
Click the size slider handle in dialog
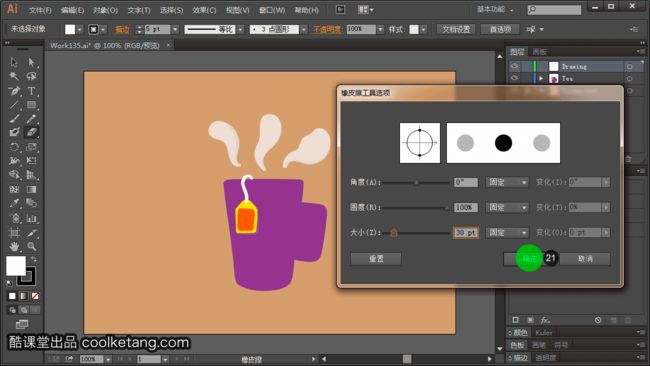point(394,233)
